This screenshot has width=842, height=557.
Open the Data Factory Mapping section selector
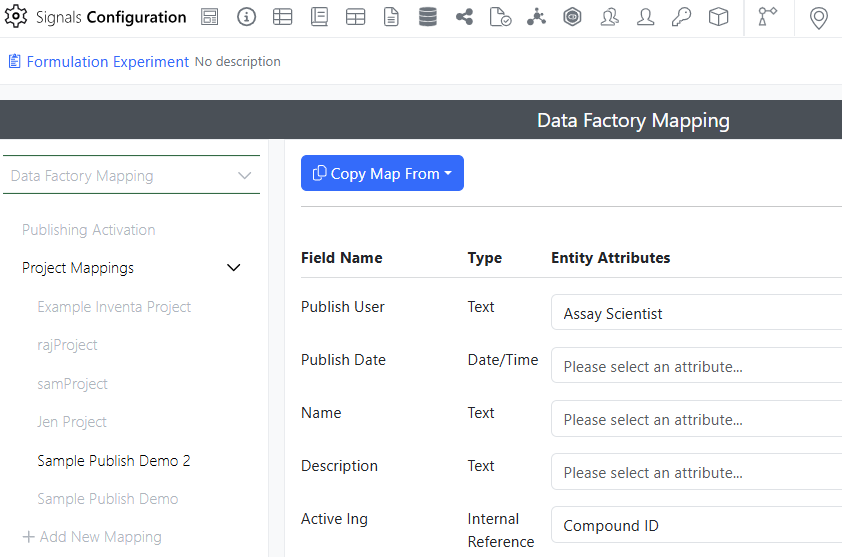coord(131,176)
